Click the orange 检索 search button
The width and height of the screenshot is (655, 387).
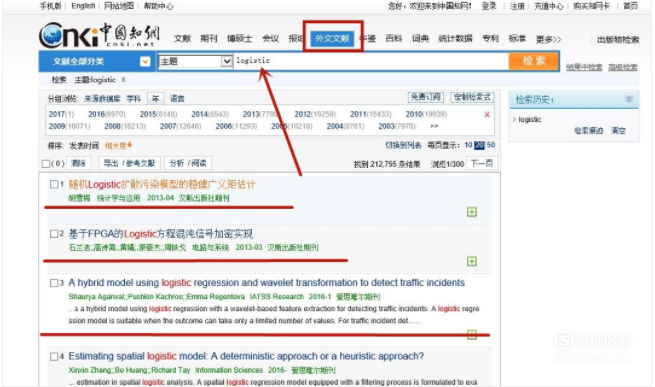[x=534, y=61]
